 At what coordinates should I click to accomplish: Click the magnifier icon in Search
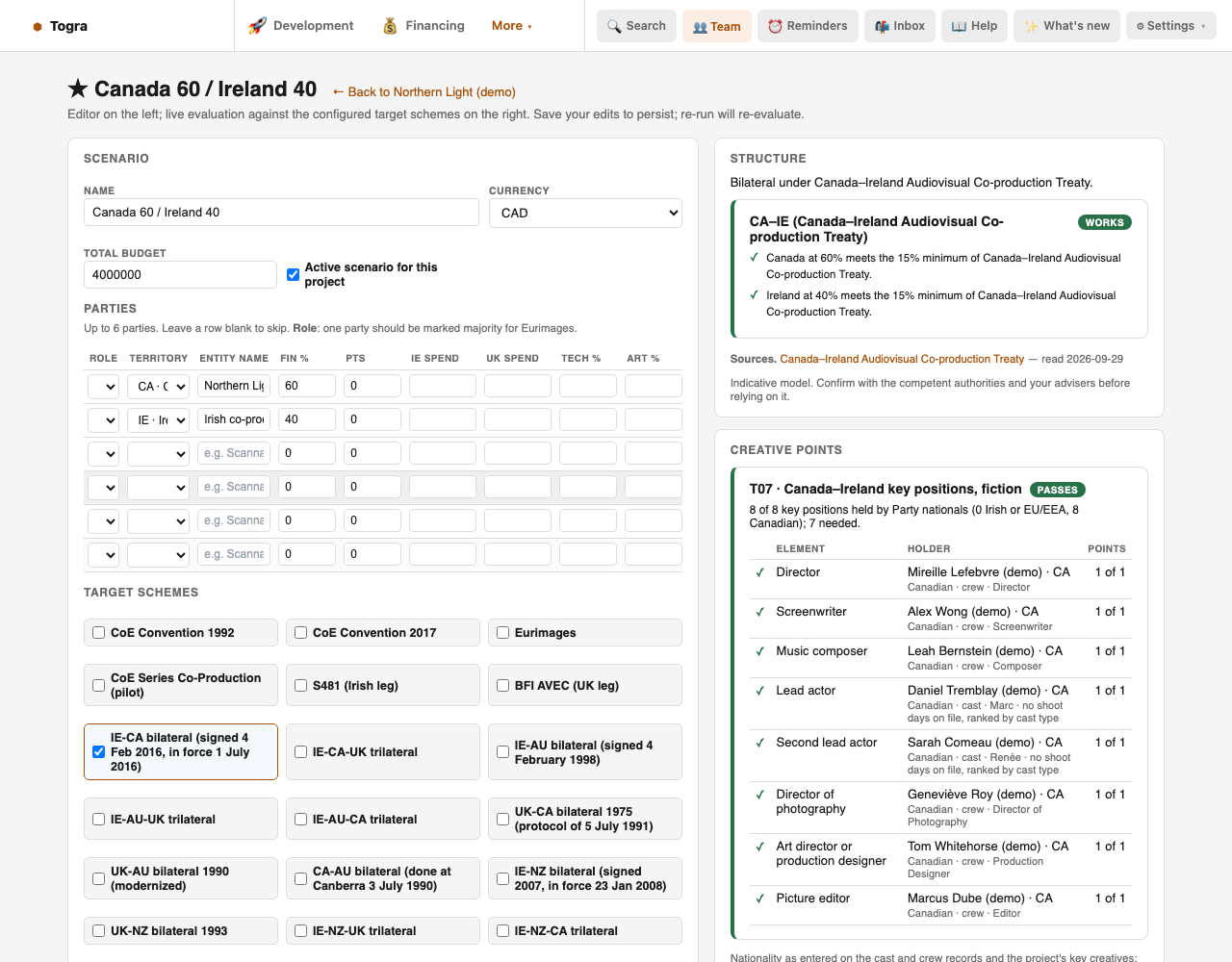(614, 26)
